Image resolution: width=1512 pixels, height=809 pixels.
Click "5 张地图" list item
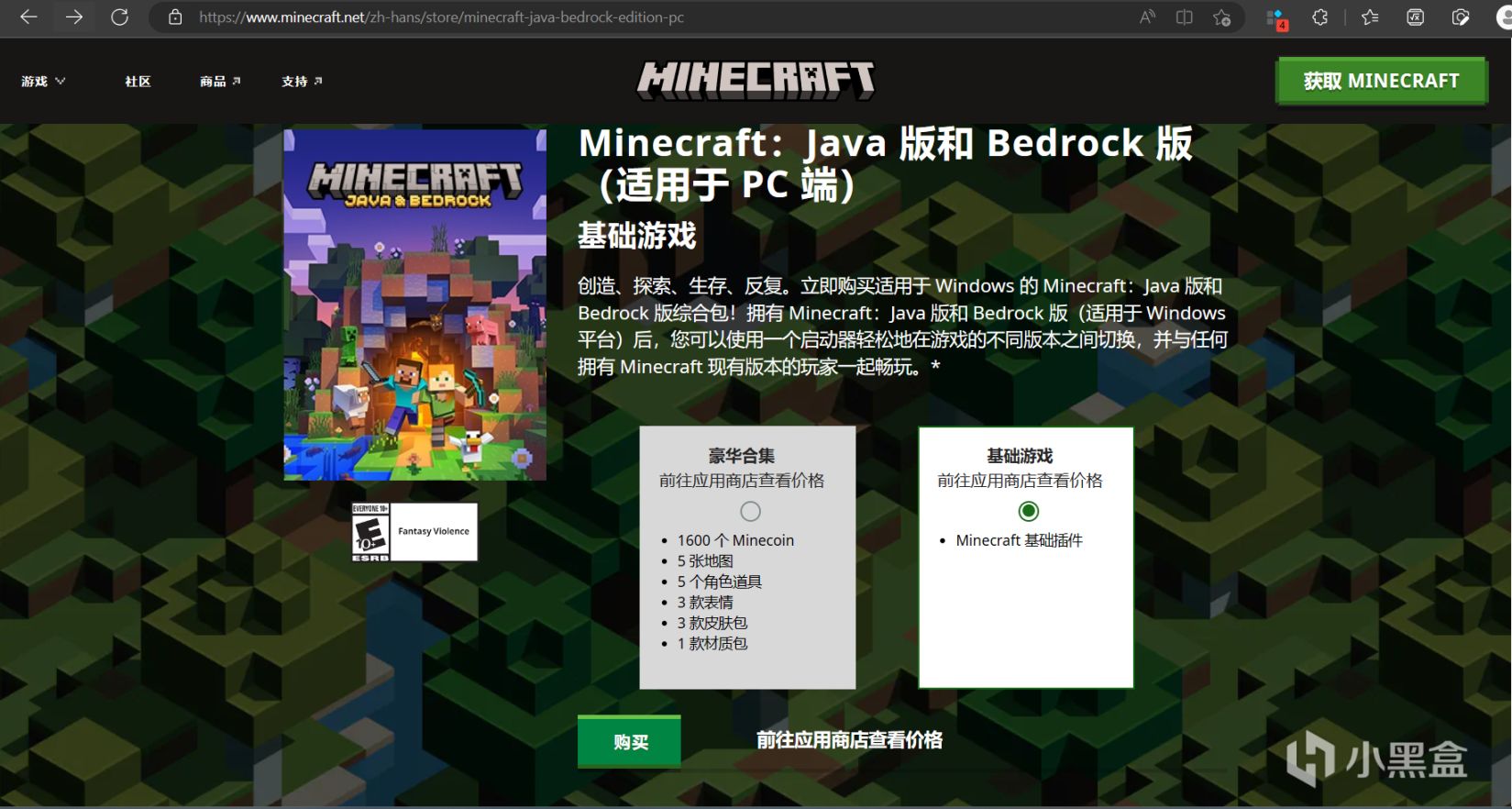pyautogui.click(x=705, y=561)
